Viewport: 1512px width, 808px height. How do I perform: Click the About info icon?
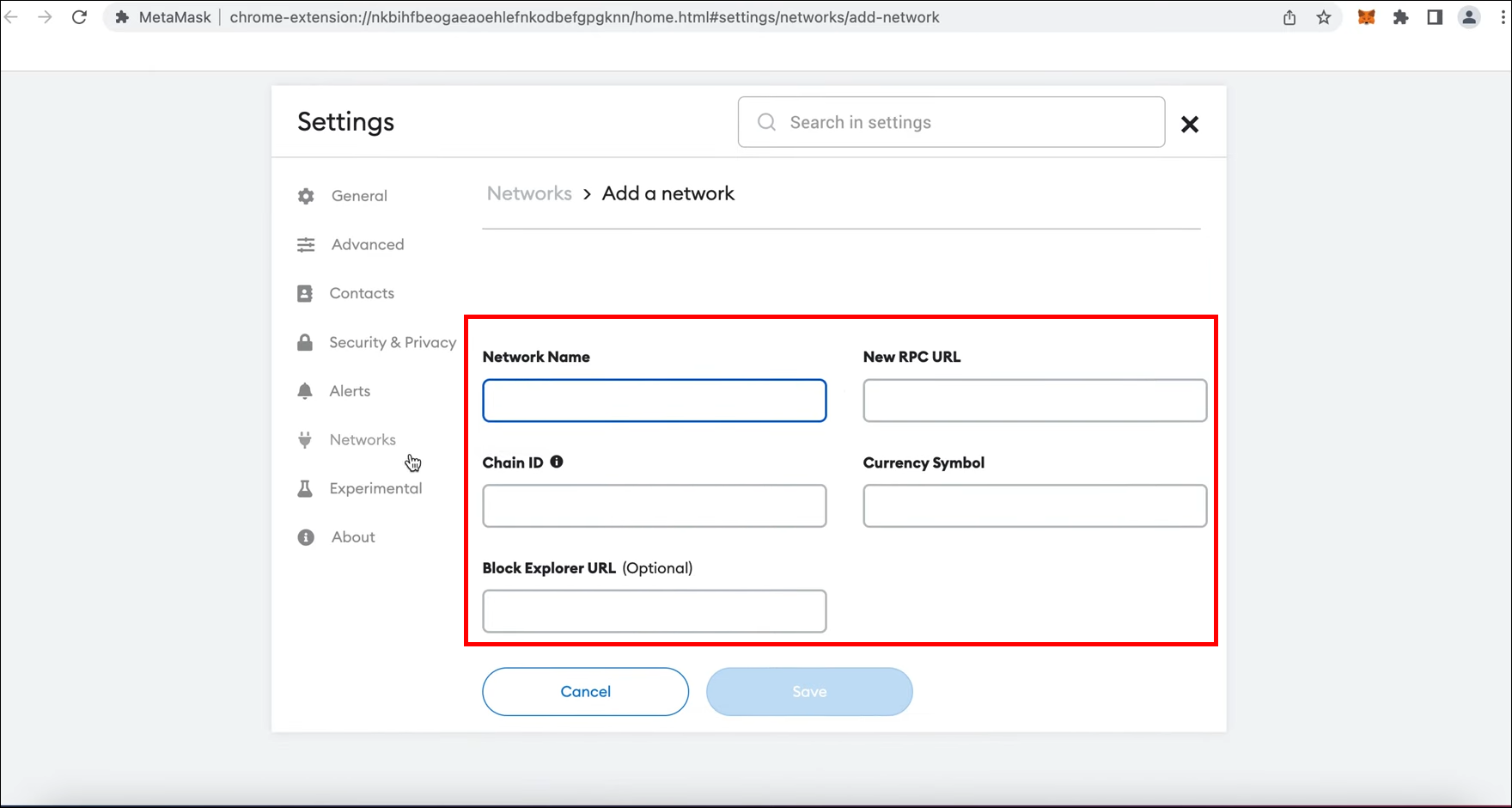click(306, 537)
